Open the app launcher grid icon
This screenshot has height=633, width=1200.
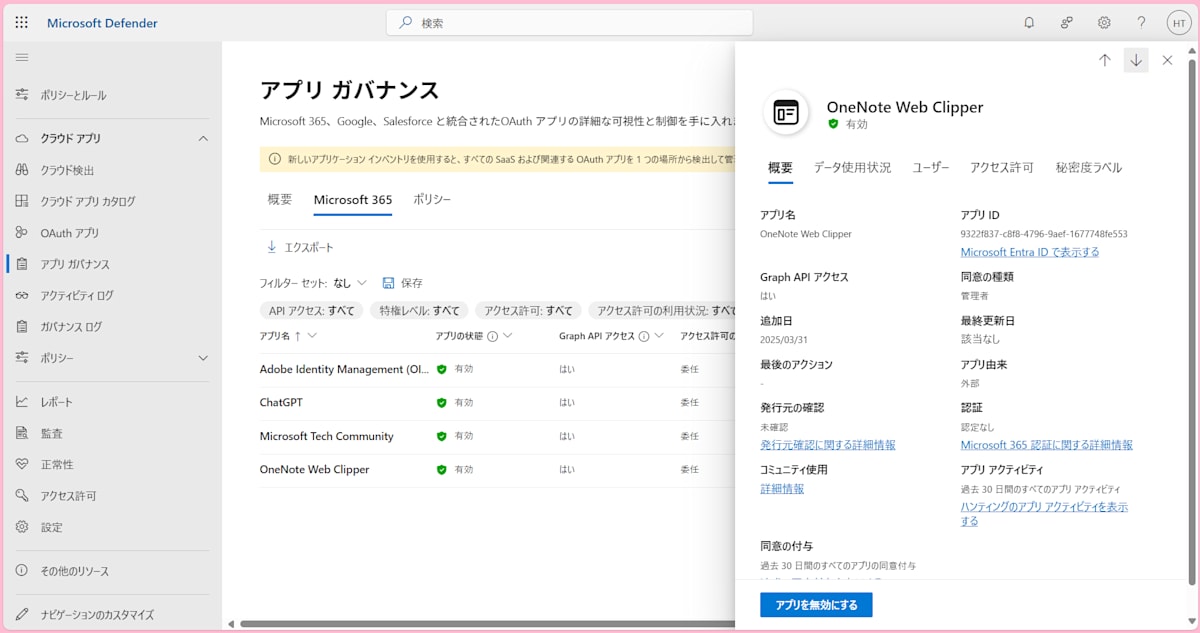(x=22, y=23)
